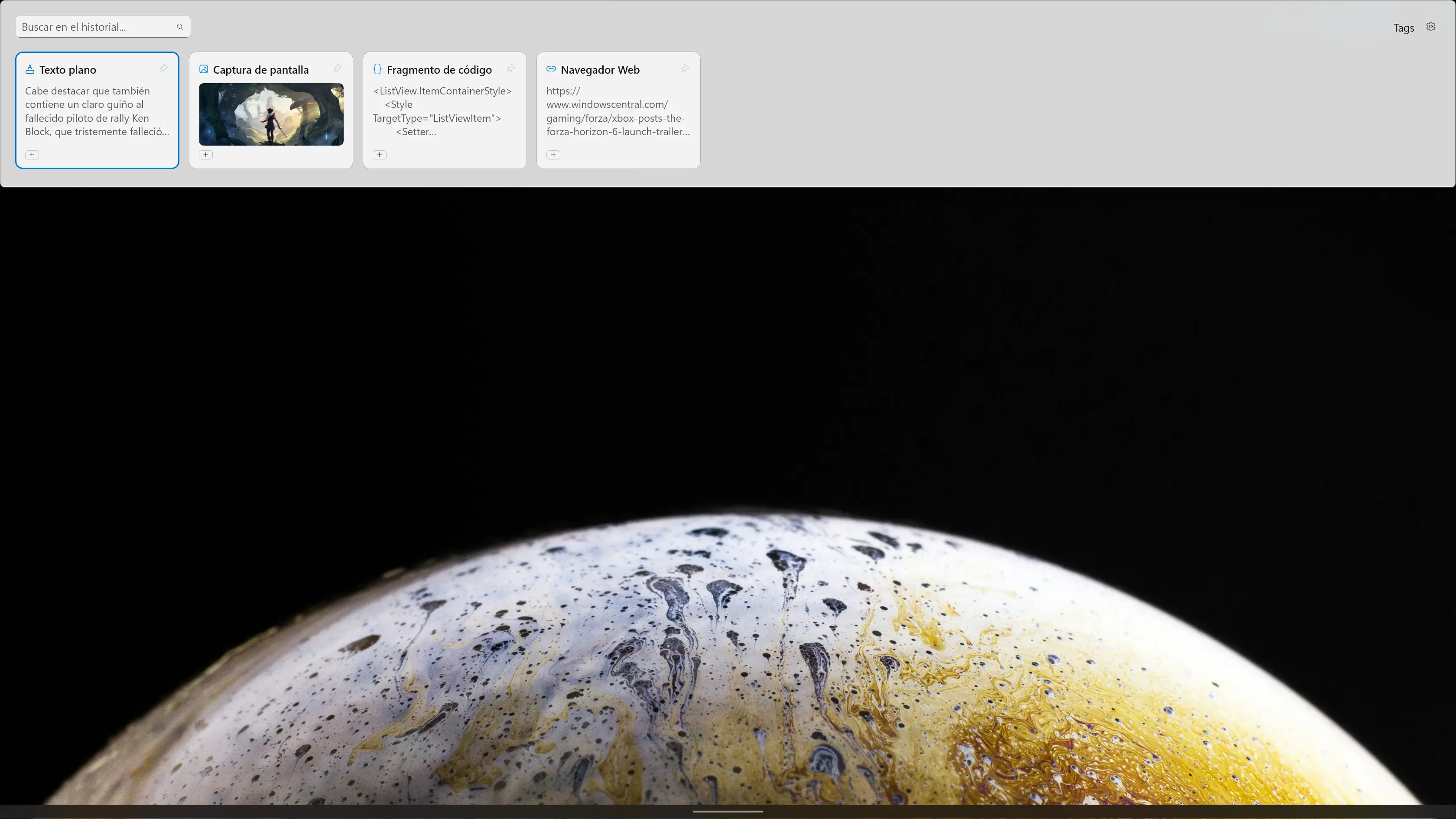The width and height of the screenshot is (1456, 819).
Task: Add a tag to Captura de pantalla card
Action: click(206, 155)
